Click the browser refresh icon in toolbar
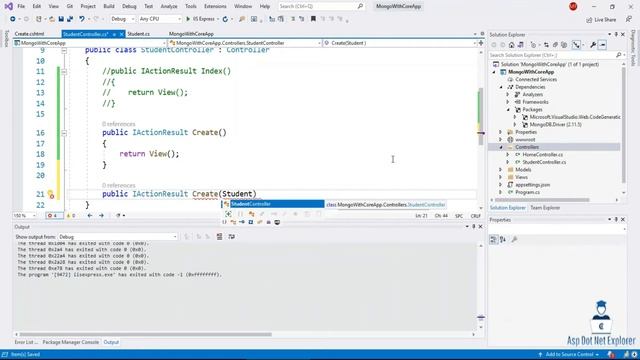The width and height of the screenshot is (640, 360). pos(225,19)
